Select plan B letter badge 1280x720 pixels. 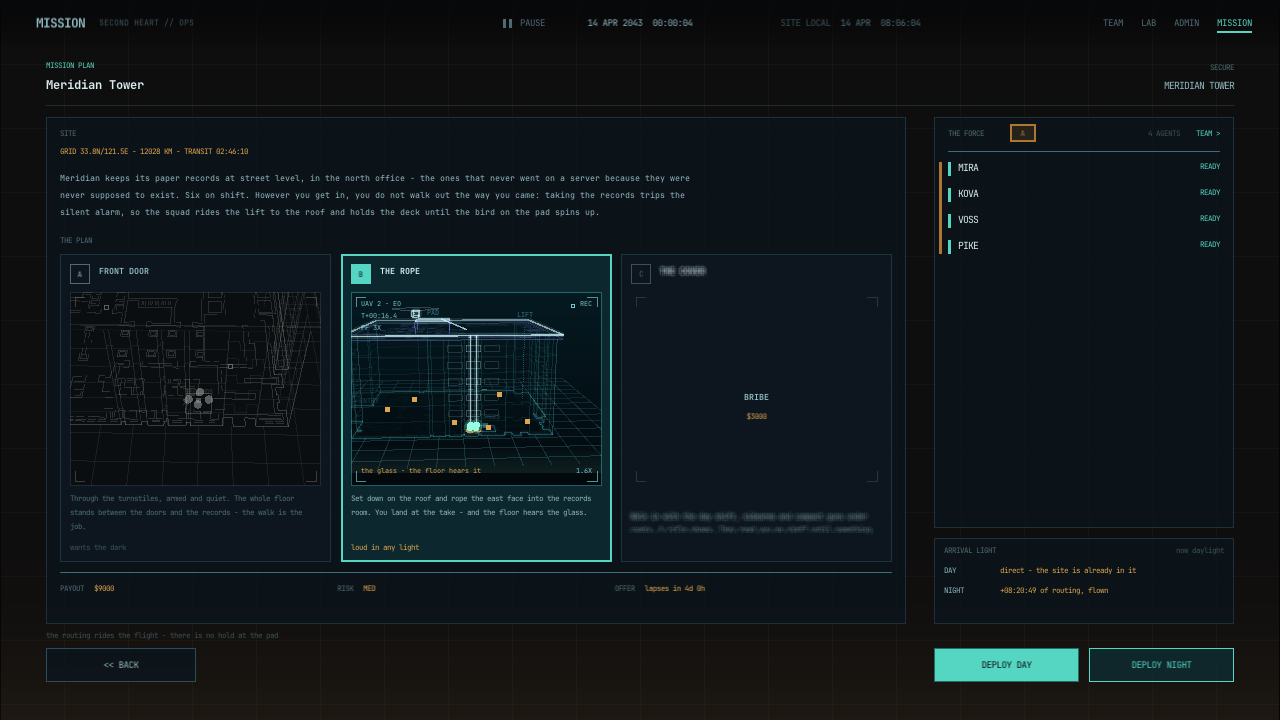pos(361,274)
